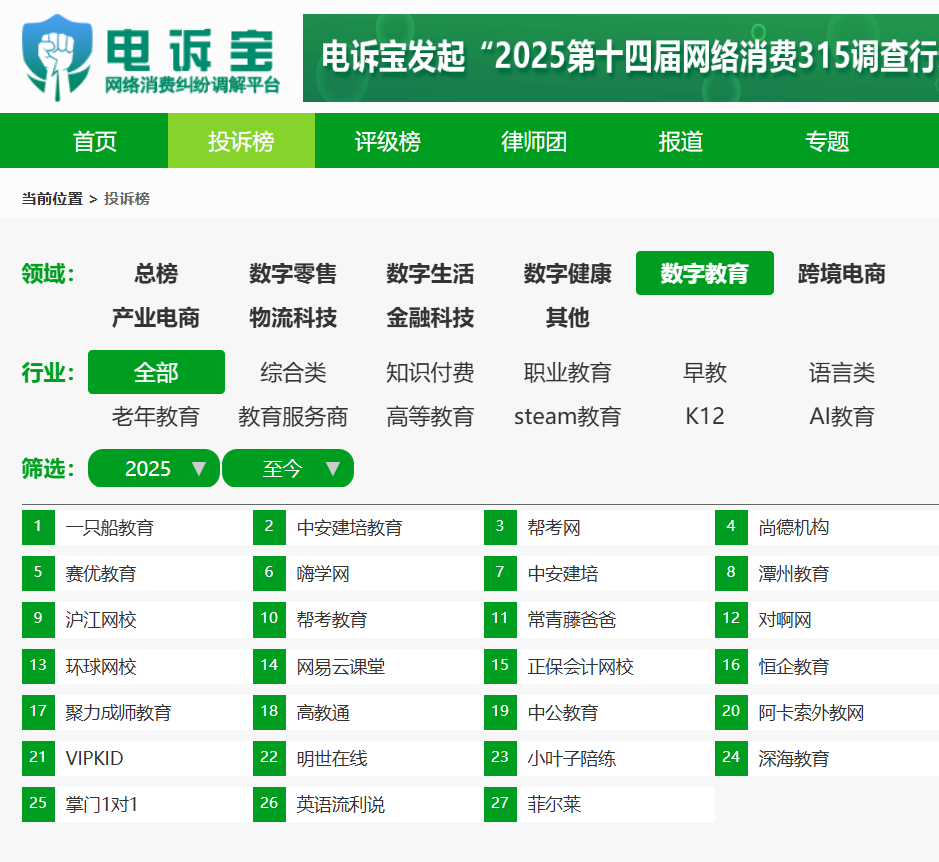Select the 物流科技 domain filter
Screen dimensions: 939x862
tap(293, 317)
